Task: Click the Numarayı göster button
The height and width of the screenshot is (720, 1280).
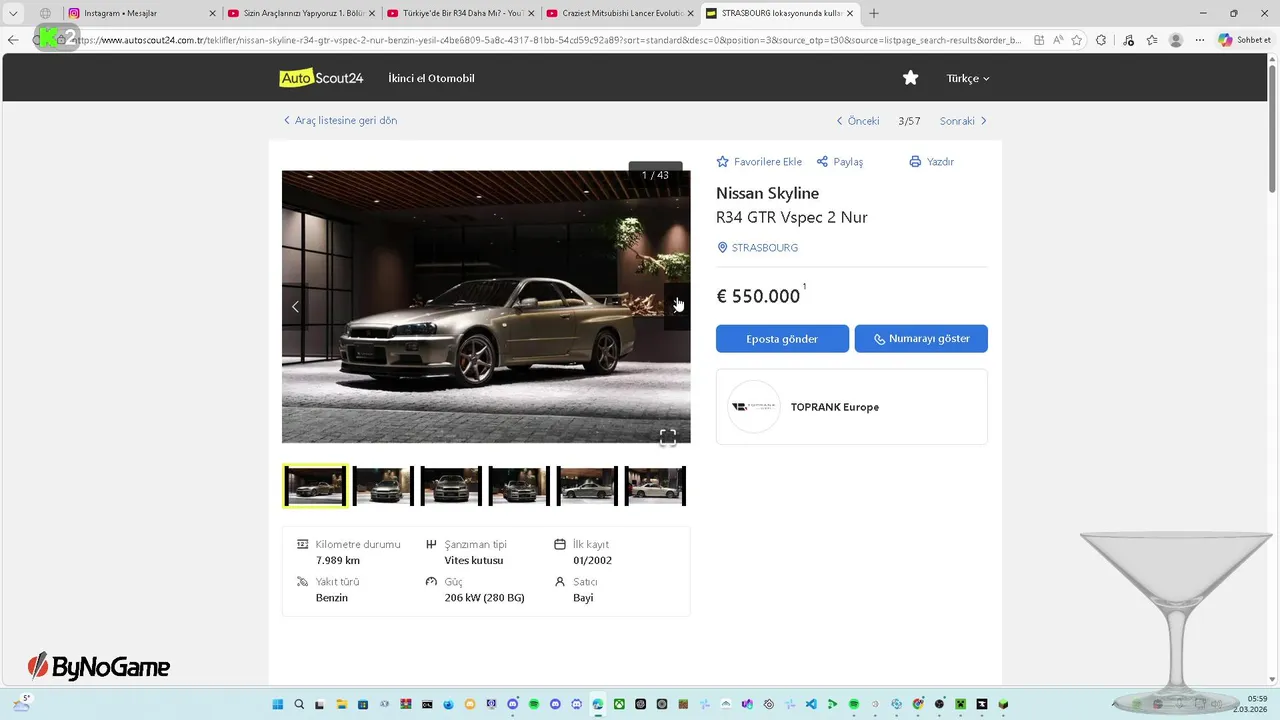Action: 921,339
